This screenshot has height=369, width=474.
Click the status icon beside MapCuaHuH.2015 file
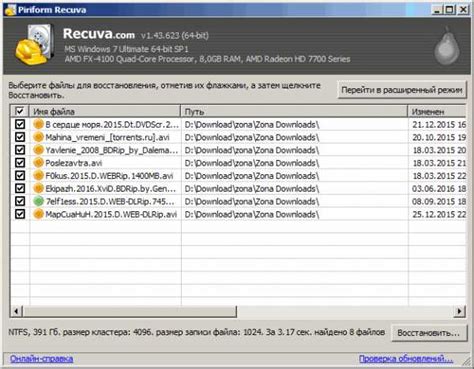[38, 214]
